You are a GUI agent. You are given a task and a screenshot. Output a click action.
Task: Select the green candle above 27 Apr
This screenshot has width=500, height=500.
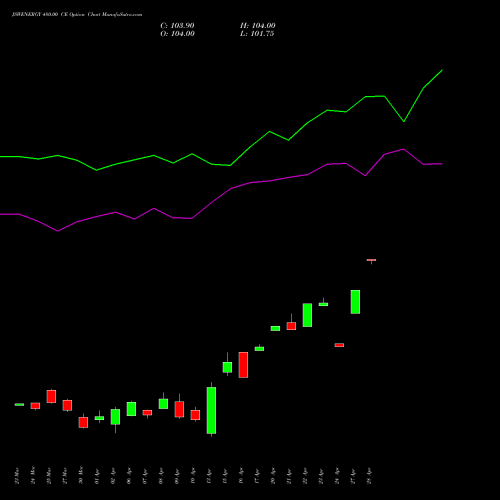point(355,302)
